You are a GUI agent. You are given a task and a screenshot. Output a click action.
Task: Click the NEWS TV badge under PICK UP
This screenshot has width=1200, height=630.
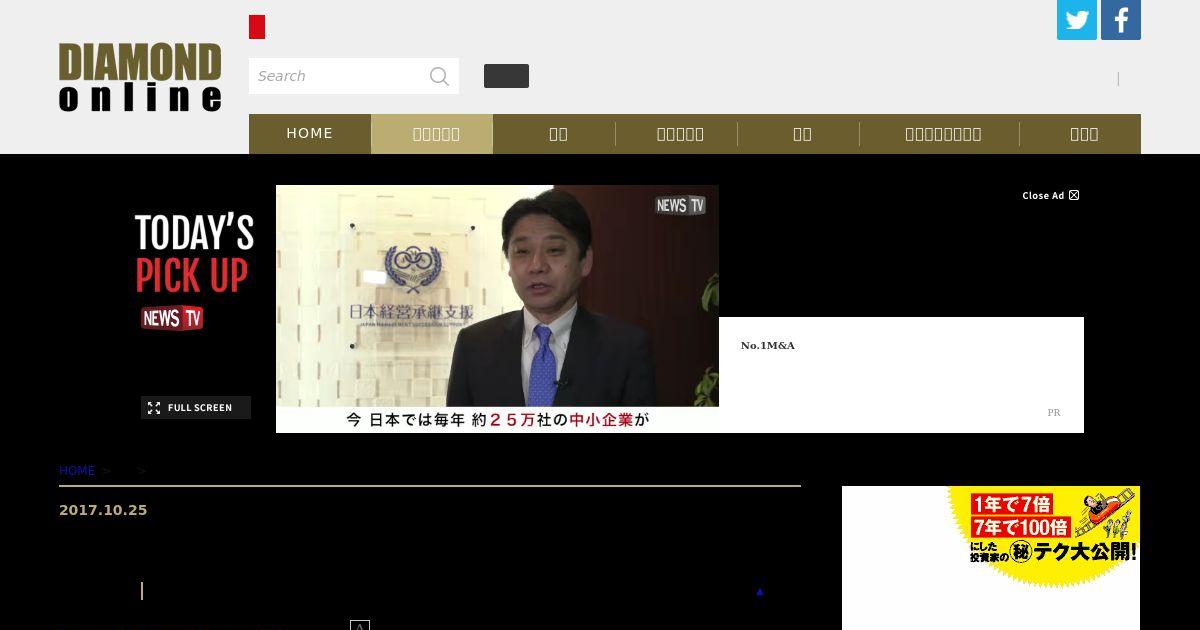(x=172, y=318)
